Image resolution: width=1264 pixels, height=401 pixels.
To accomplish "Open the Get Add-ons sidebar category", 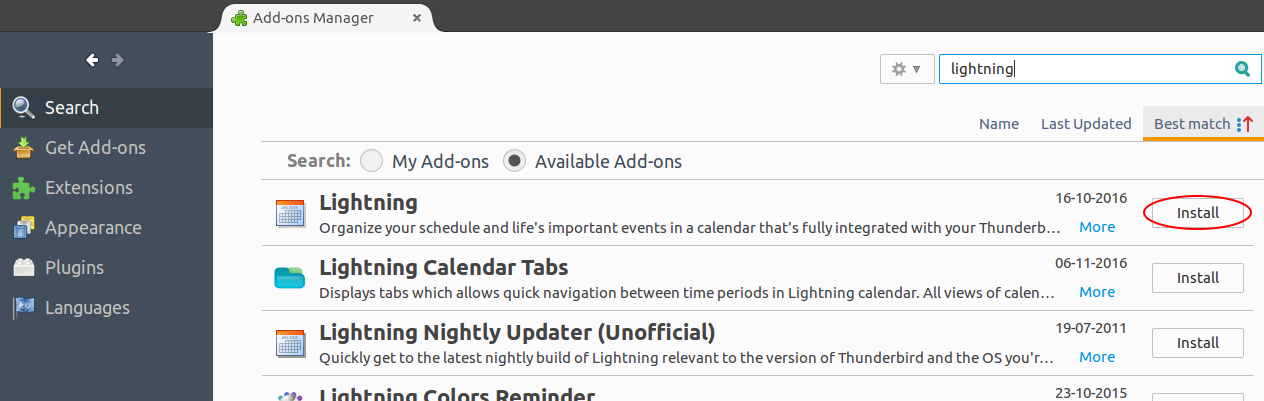I will click(x=95, y=148).
